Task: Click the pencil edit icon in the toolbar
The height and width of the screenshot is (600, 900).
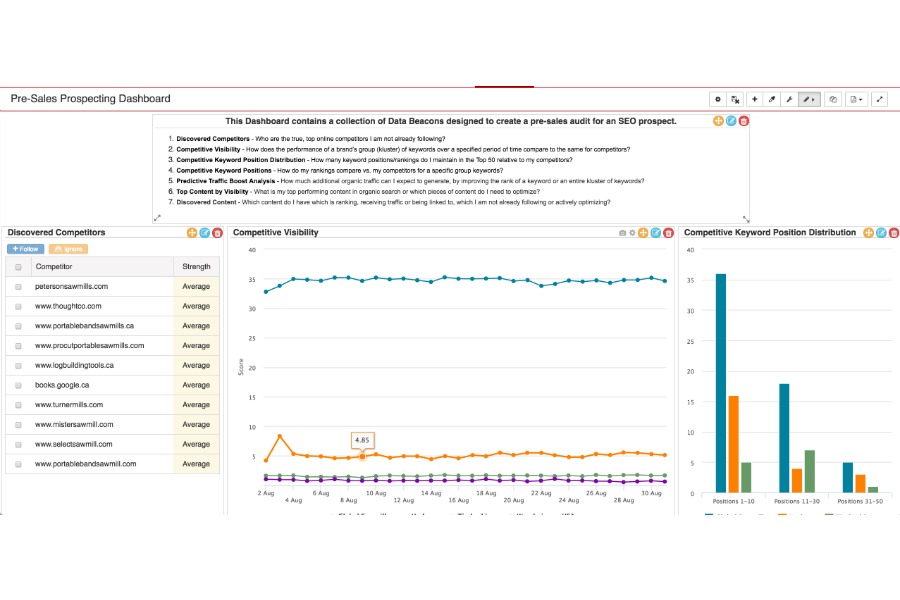Action: (805, 99)
